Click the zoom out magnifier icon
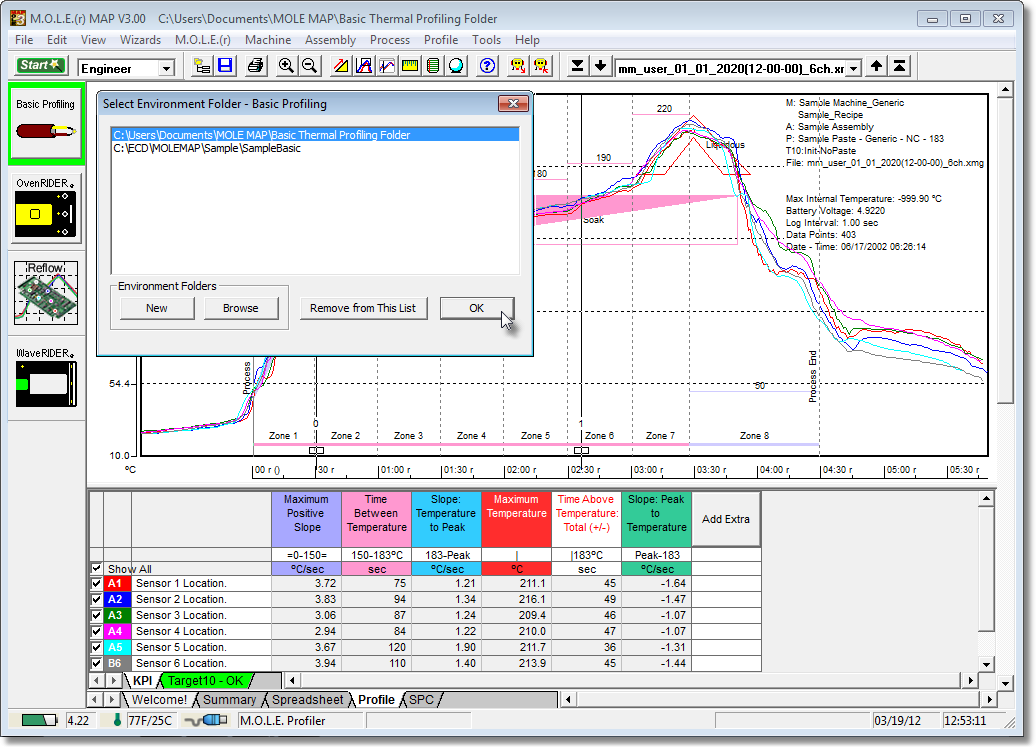Screen dimensions: 1036x749 309,66
